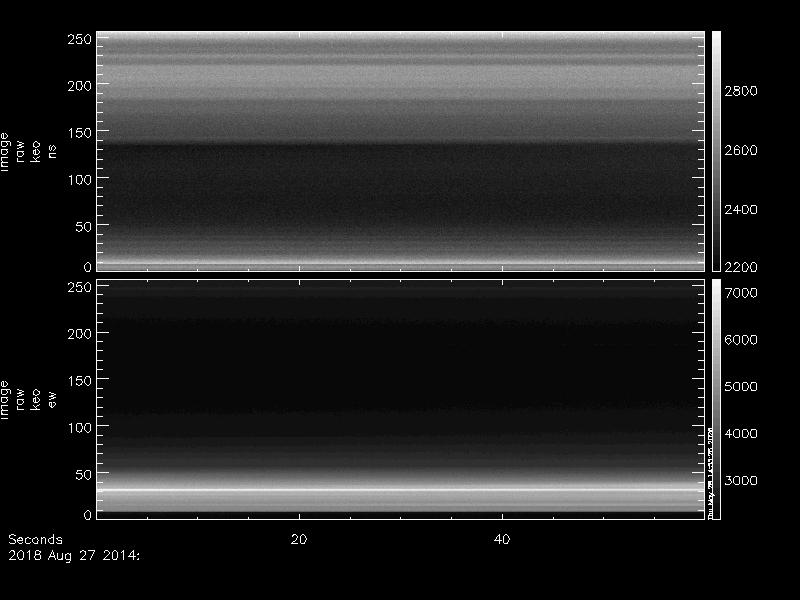Viewport: 800px width, 600px height.
Task: Click the tiny rotated timestamp beside the ew colorbar
Action: pos(709,472)
